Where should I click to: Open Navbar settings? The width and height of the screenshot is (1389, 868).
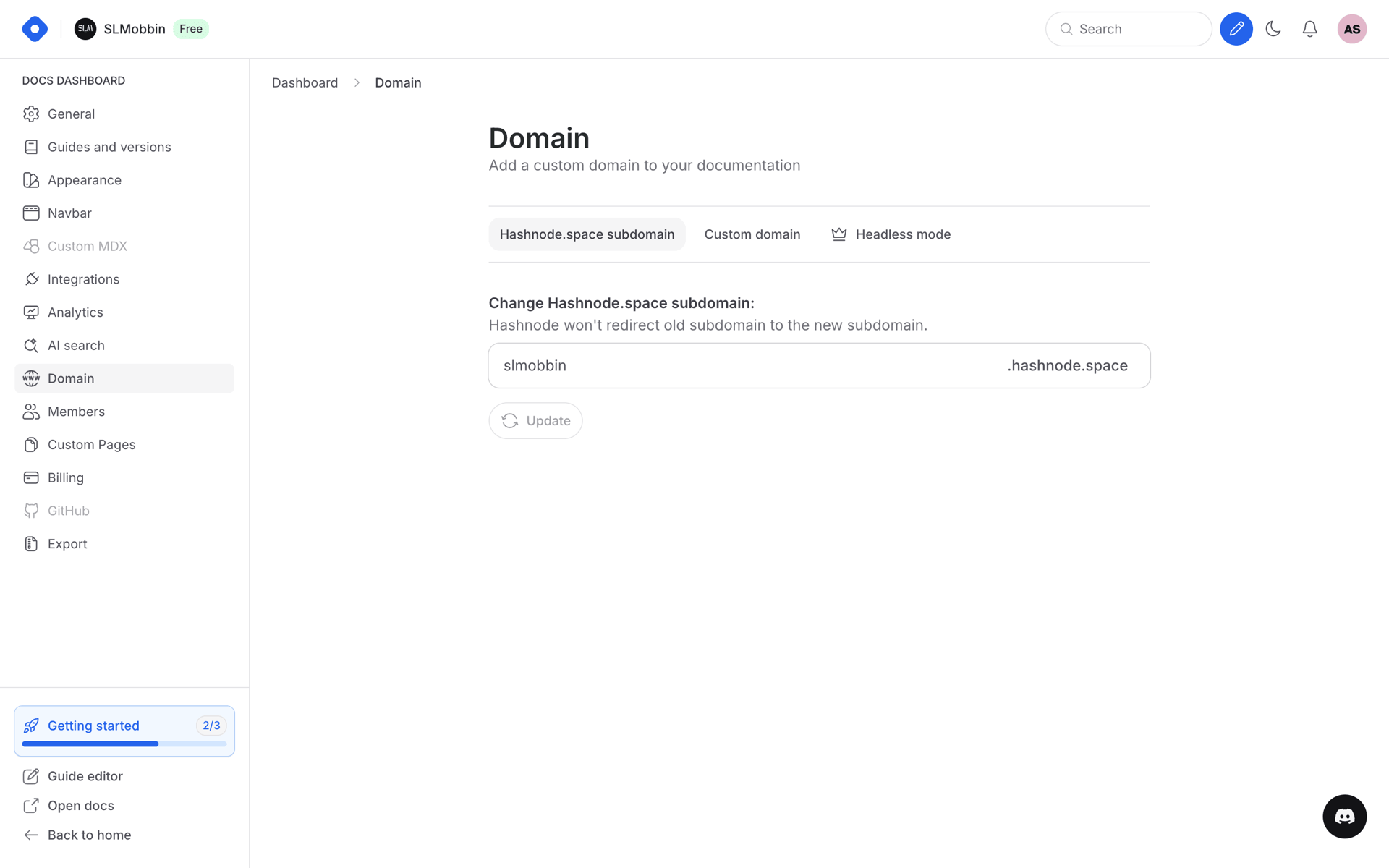point(124,213)
